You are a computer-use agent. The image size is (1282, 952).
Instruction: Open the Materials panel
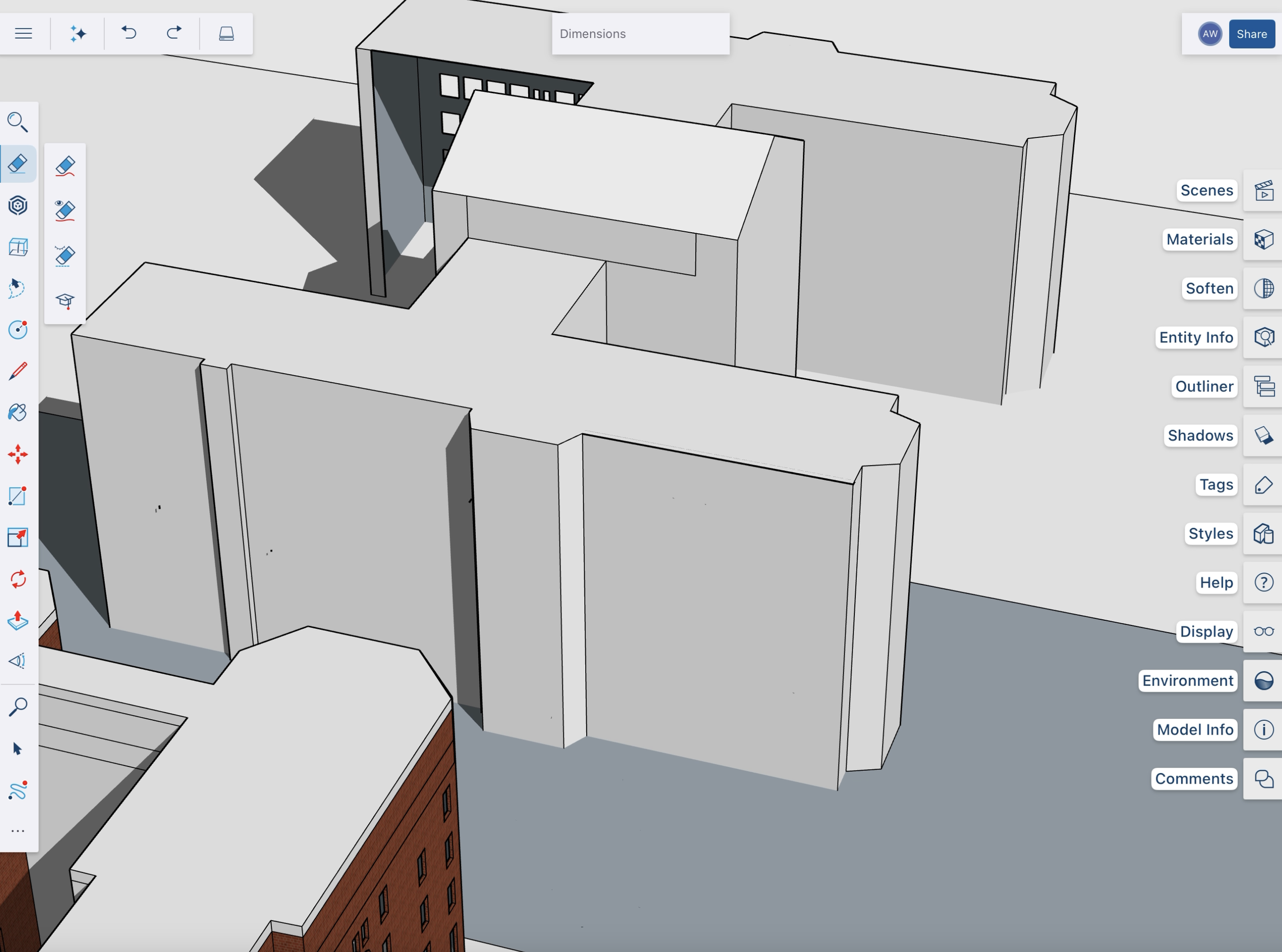(1263, 239)
